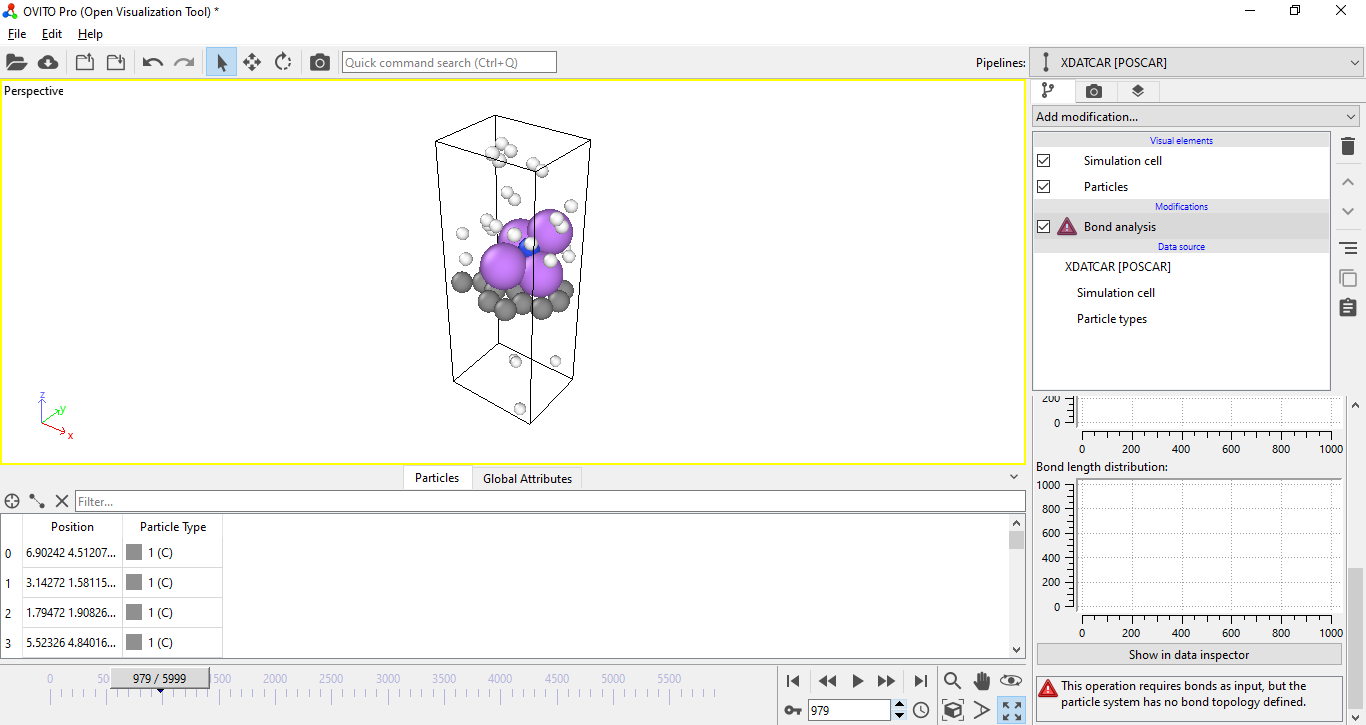
Task: Open the Render Active Viewport camera icon
Action: pos(319,62)
